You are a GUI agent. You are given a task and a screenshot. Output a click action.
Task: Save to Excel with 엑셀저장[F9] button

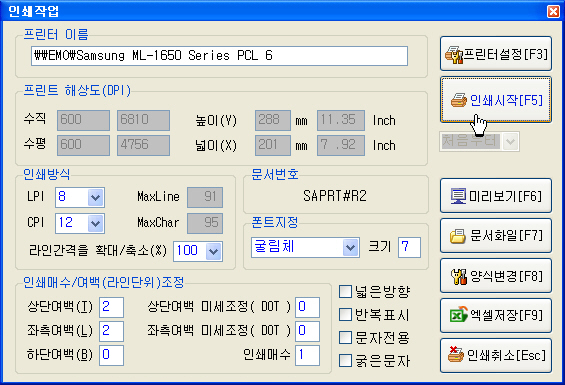[496, 316]
